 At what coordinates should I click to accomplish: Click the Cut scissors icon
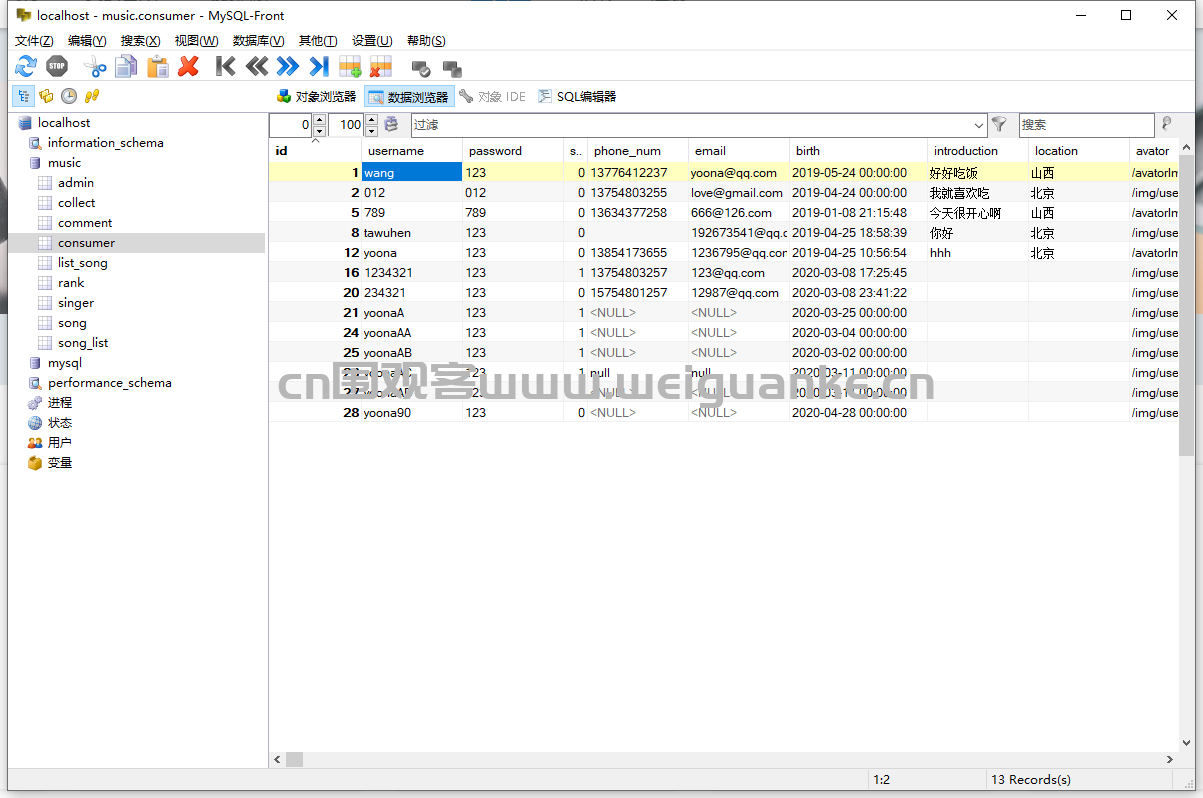[x=95, y=67]
